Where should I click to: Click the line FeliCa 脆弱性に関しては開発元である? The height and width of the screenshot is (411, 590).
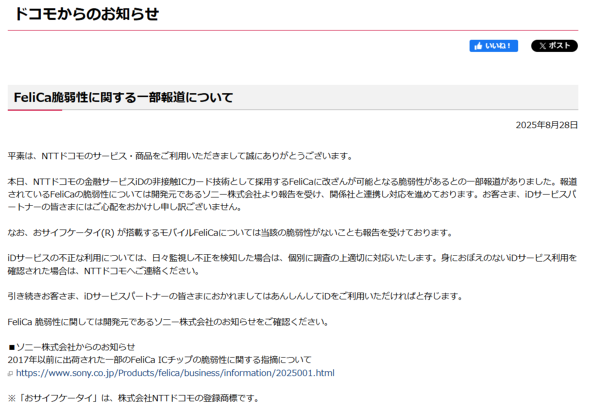(168, 322)
